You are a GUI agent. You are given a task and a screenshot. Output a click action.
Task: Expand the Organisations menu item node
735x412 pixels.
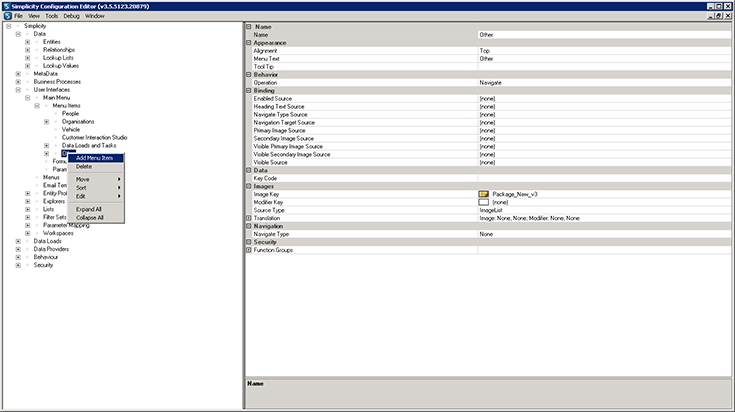(x=46, y=122)
